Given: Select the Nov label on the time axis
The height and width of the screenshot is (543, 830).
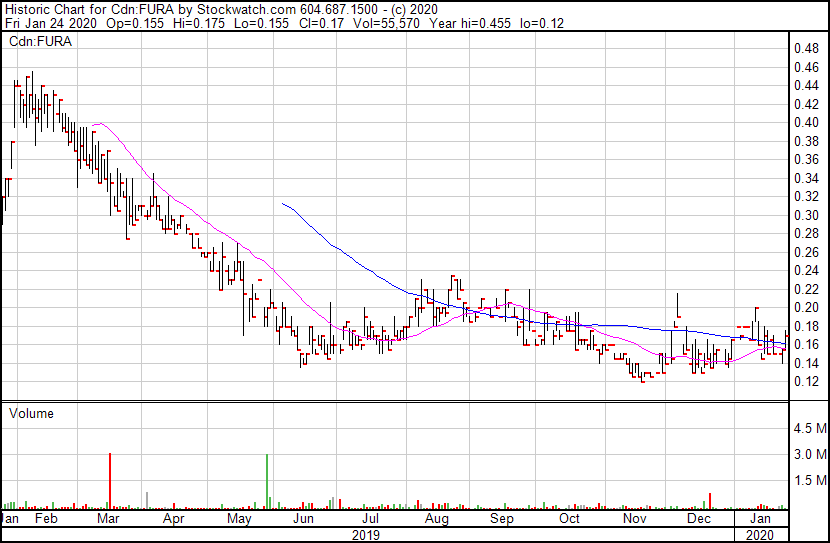Looking at the screenshot, I should point(634,520).
